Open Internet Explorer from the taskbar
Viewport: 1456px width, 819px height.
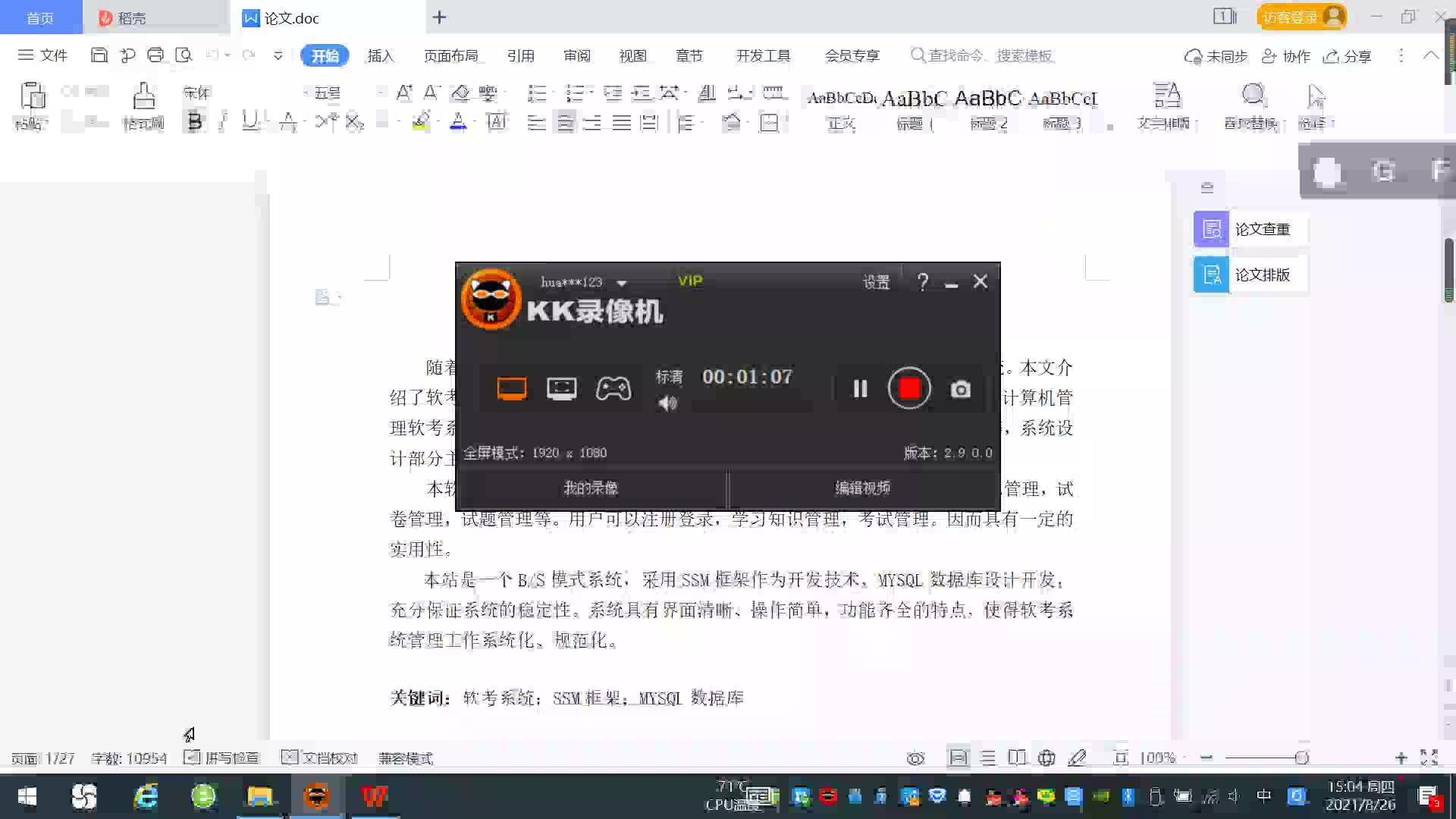(x=145, y=796)
